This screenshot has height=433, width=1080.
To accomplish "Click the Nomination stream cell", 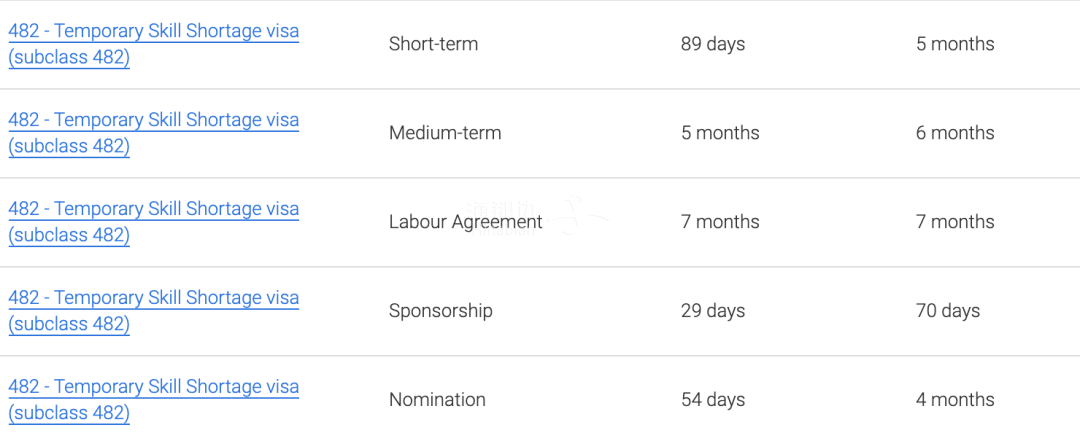I will (x=437, y=400).
